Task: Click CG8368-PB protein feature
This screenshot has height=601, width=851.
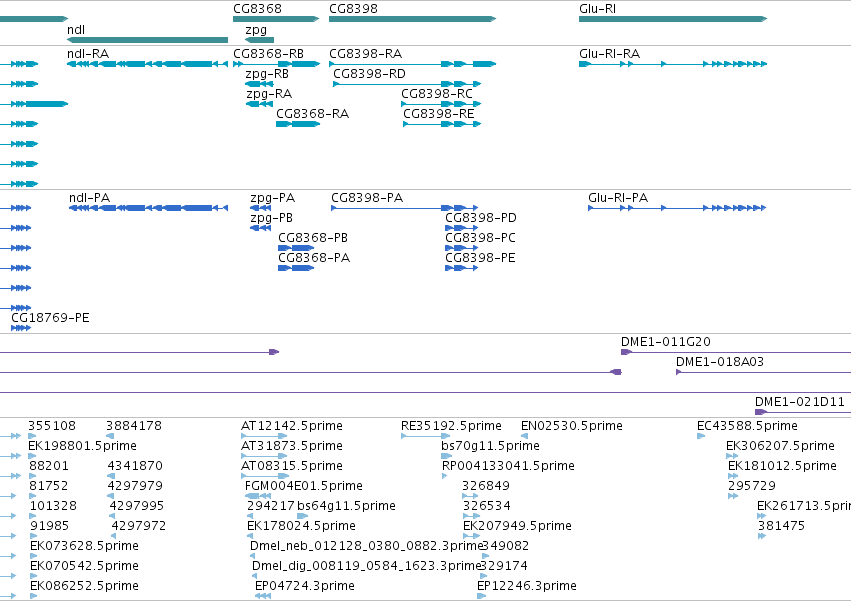Action: [296, 248]
